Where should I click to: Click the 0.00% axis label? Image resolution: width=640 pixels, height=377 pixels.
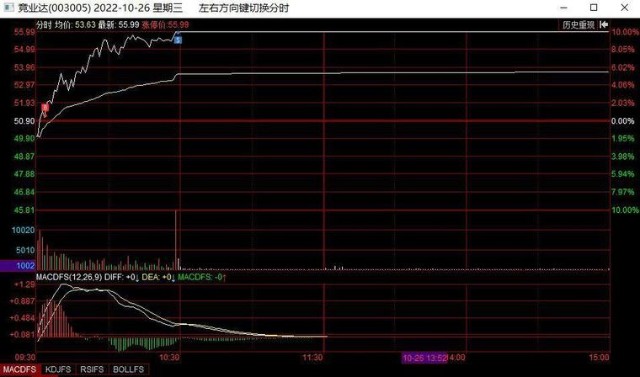tap(623, 121)
